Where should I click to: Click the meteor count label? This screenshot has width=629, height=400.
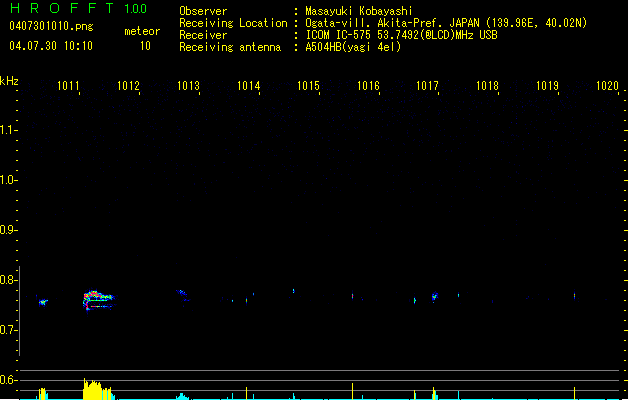tap(142, 31)
